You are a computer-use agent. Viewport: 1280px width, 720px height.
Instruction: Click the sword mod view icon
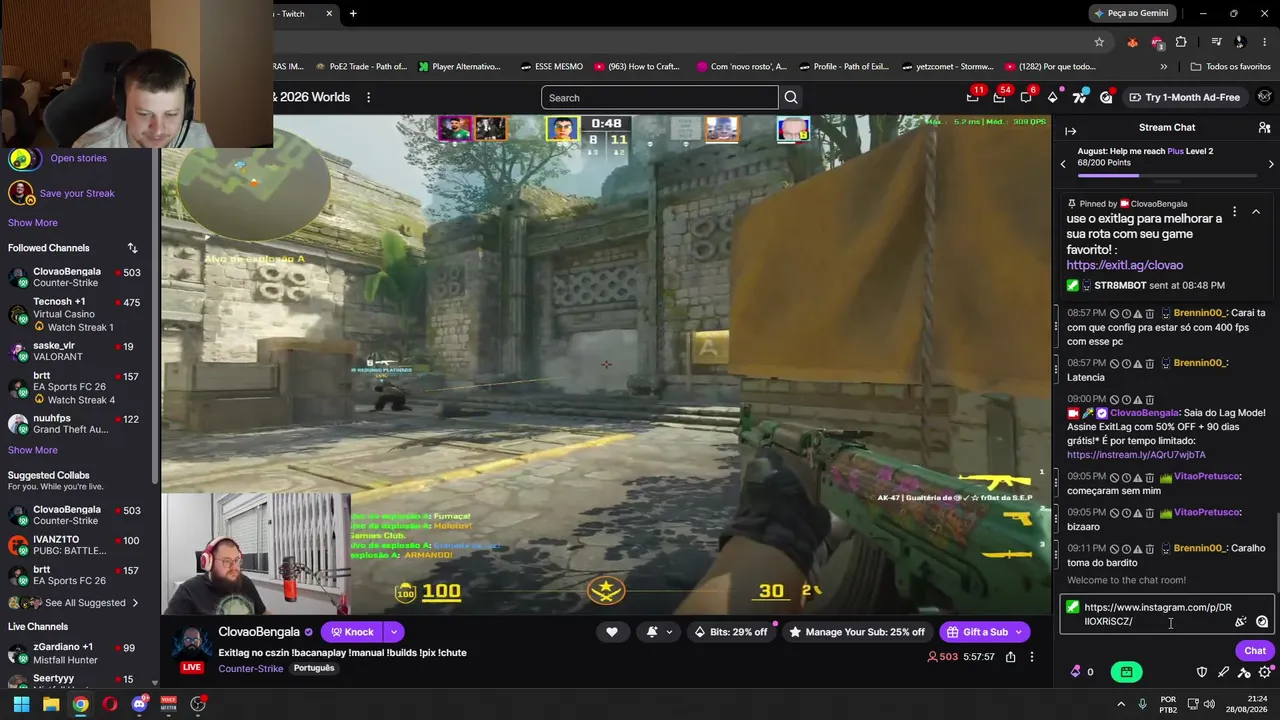(1223, 672)
